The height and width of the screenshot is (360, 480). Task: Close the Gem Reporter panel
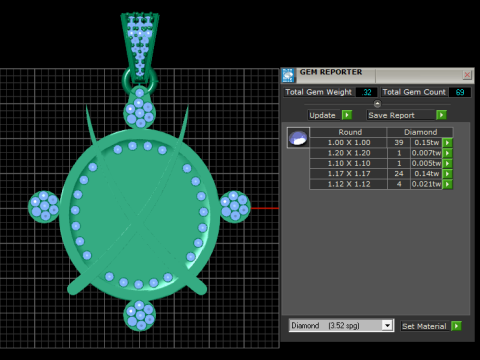pyautogui.click(x=467, y=75)
